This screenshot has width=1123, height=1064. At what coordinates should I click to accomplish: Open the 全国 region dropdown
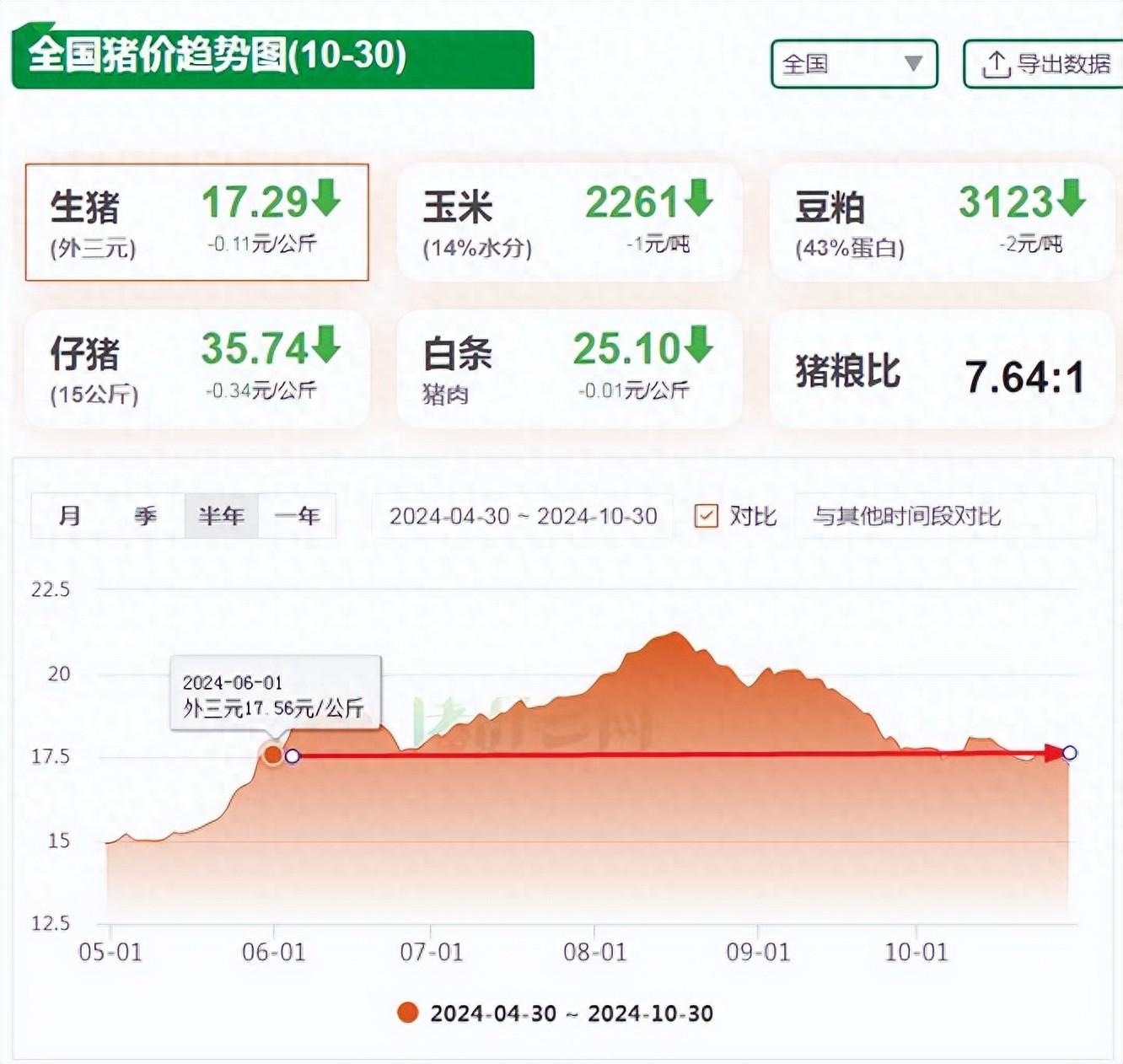point(854,64)
